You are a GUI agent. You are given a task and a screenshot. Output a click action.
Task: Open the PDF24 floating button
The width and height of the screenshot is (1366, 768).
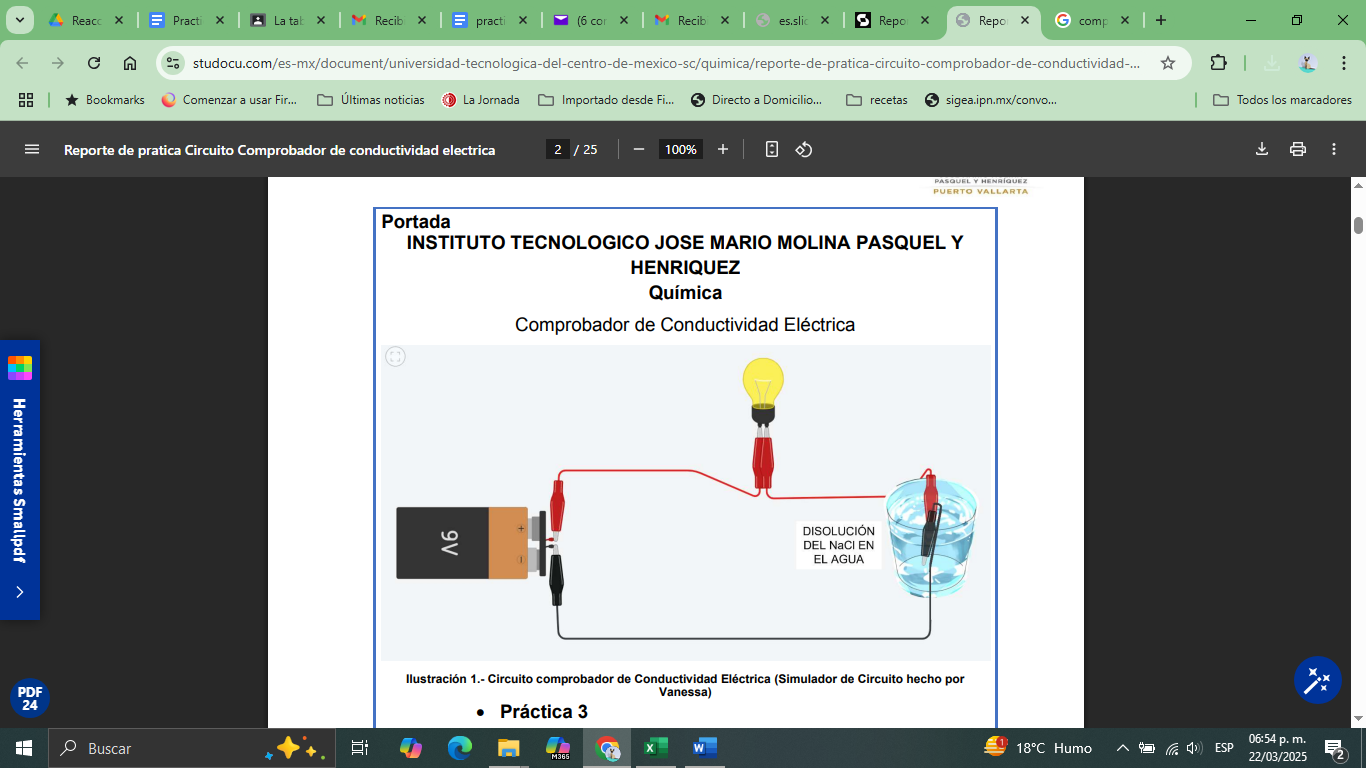point(30,698)
